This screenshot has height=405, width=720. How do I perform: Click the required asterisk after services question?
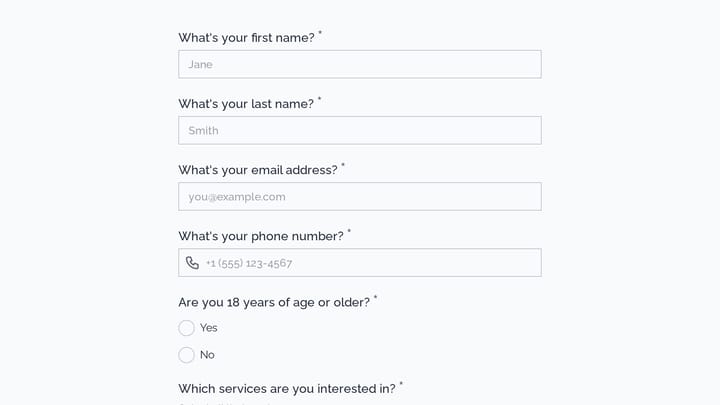[x=401, y=383]
